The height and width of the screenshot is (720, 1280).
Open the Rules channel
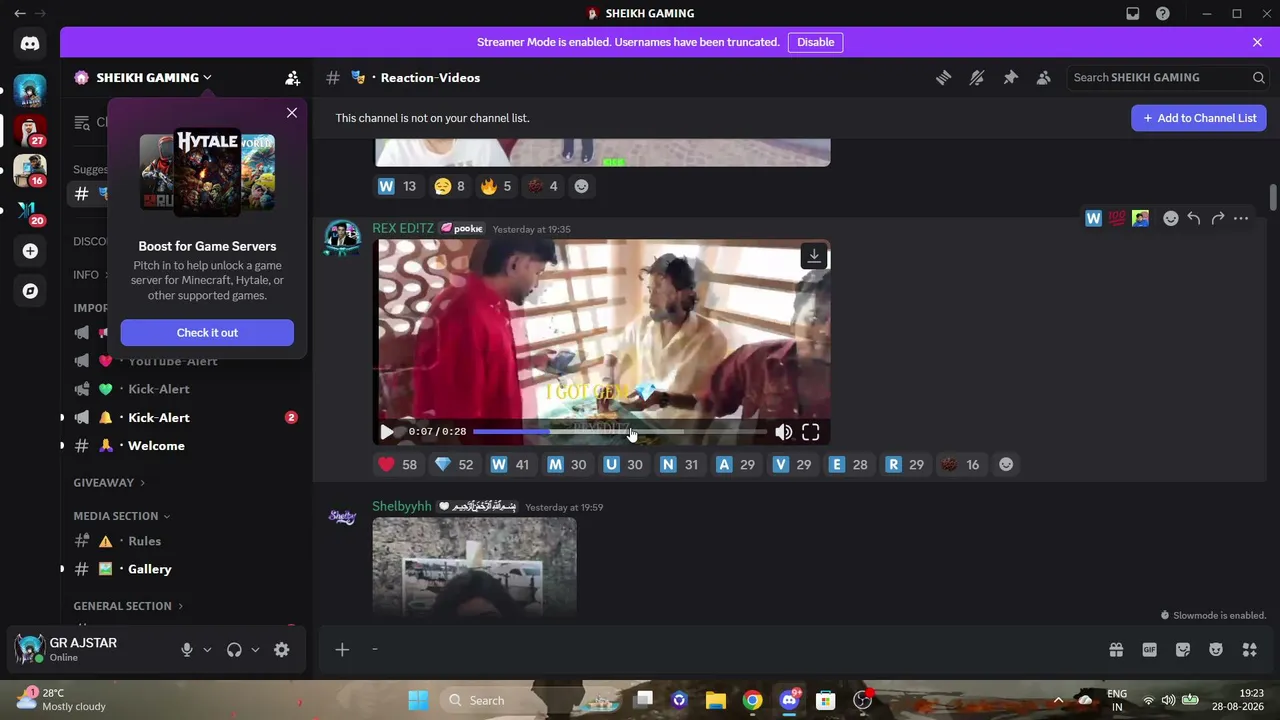tap(185, 541)
